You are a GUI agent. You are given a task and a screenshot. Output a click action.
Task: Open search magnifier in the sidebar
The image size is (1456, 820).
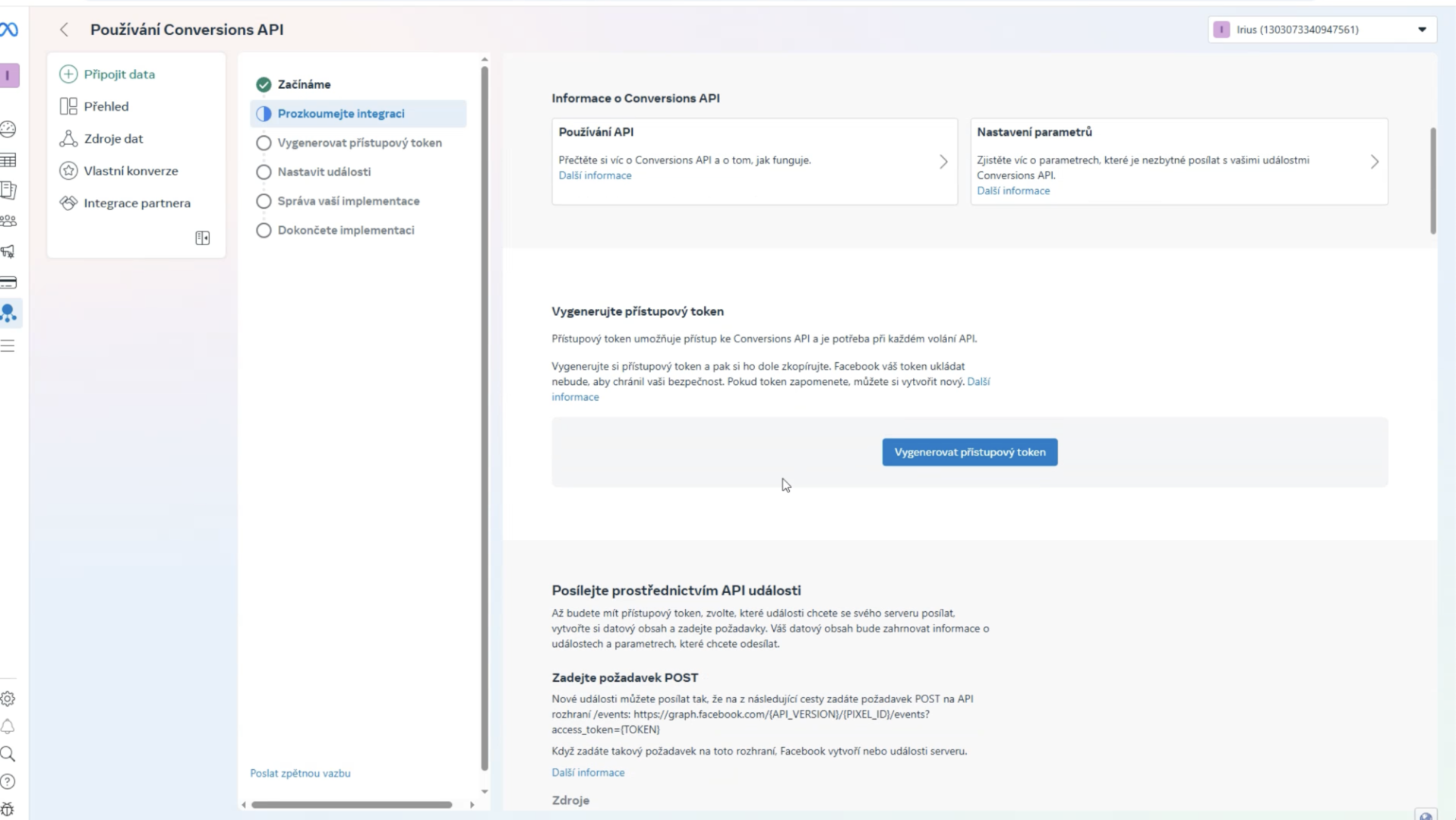tap(8, 754)
